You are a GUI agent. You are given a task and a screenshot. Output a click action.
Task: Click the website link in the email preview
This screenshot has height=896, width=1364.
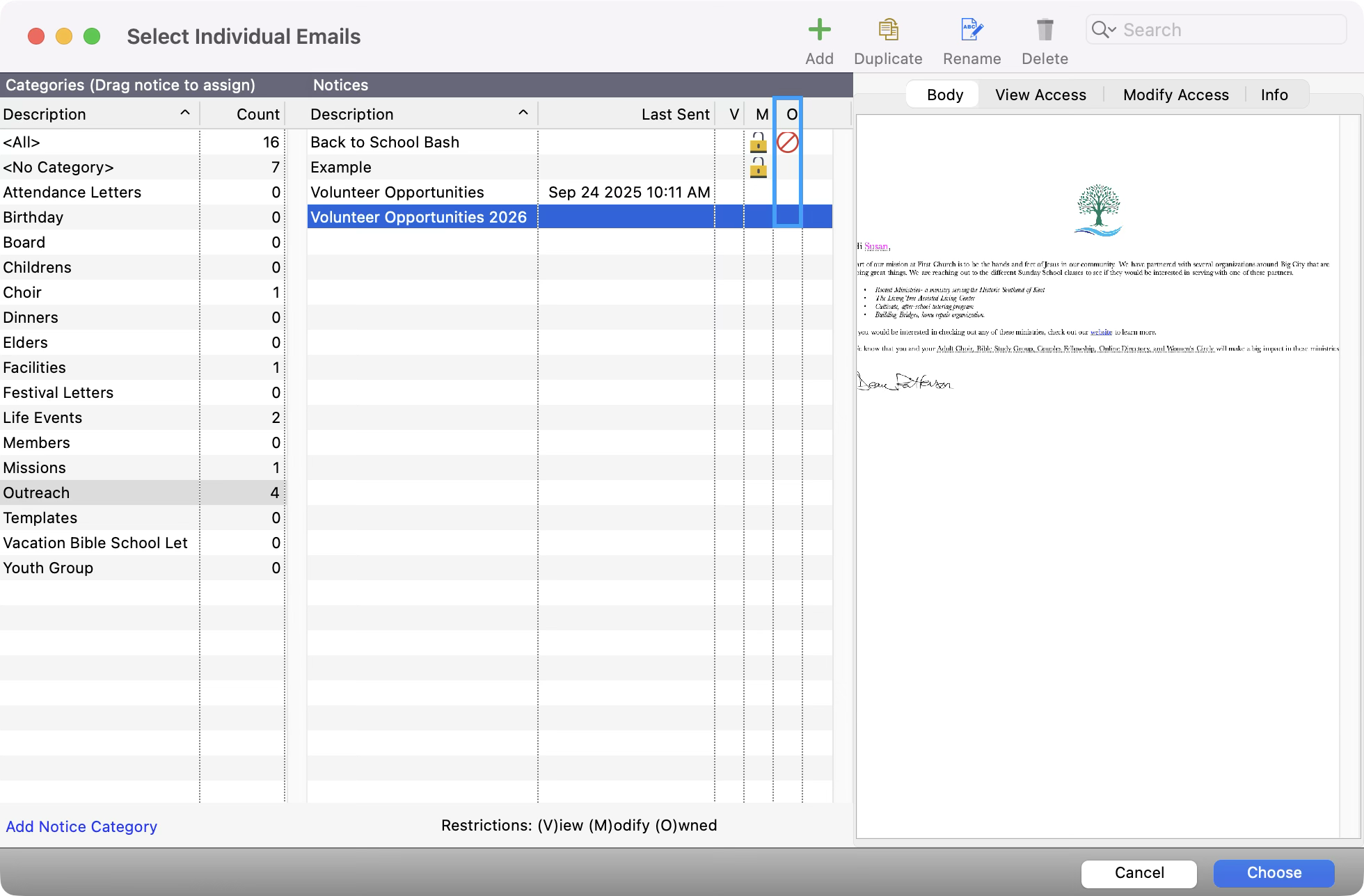tap(1101, 332)
